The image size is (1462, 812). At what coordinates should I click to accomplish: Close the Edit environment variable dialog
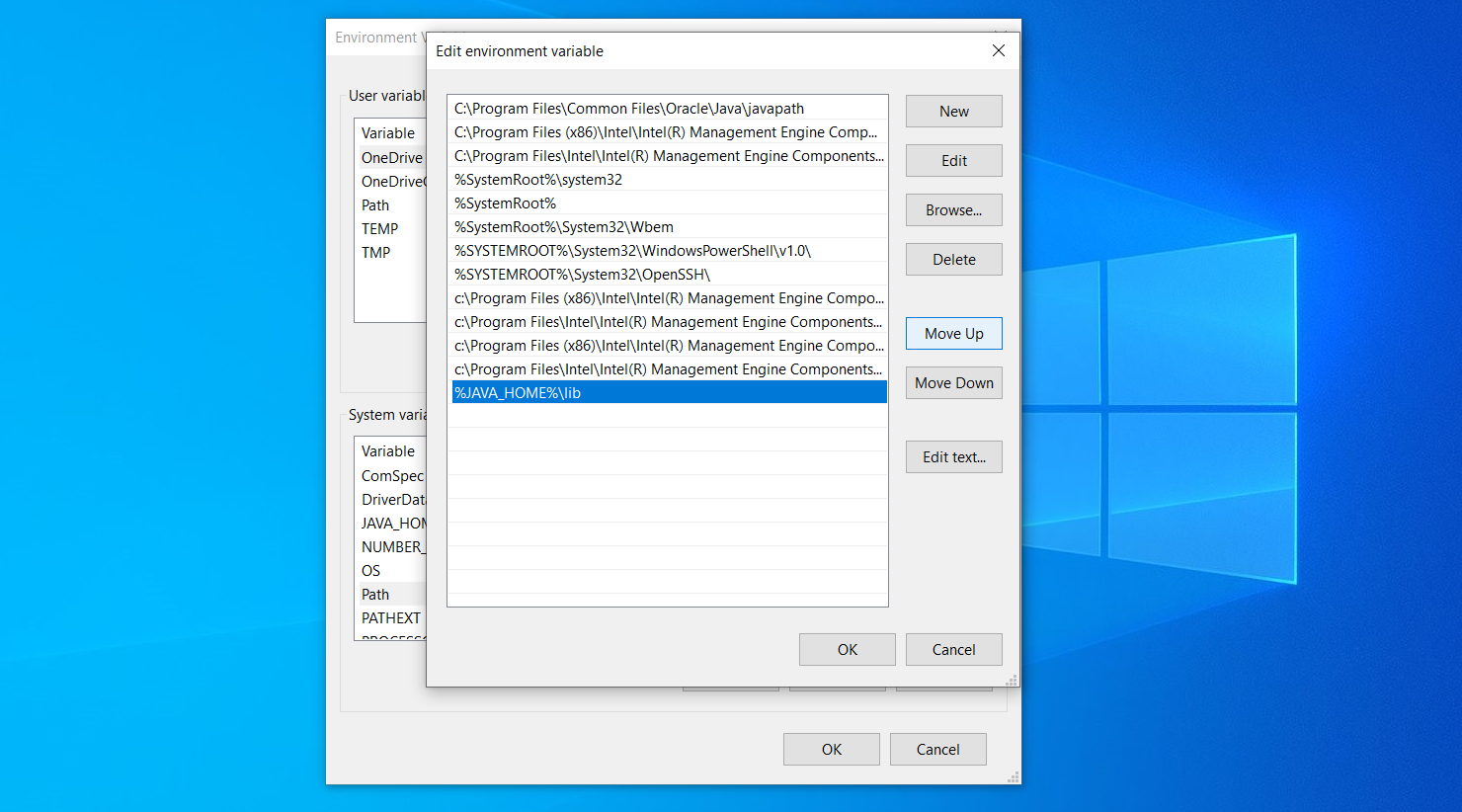tap(999, 50)
